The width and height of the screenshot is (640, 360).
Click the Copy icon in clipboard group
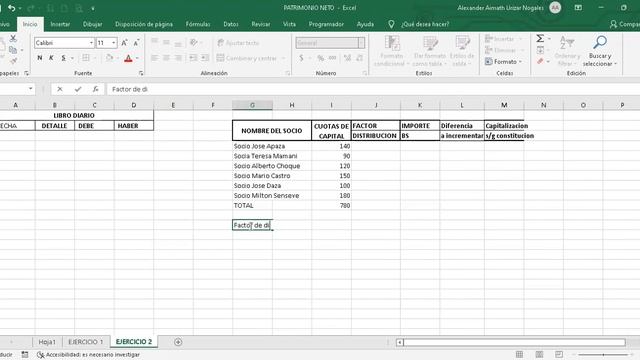tap(13, 50)
